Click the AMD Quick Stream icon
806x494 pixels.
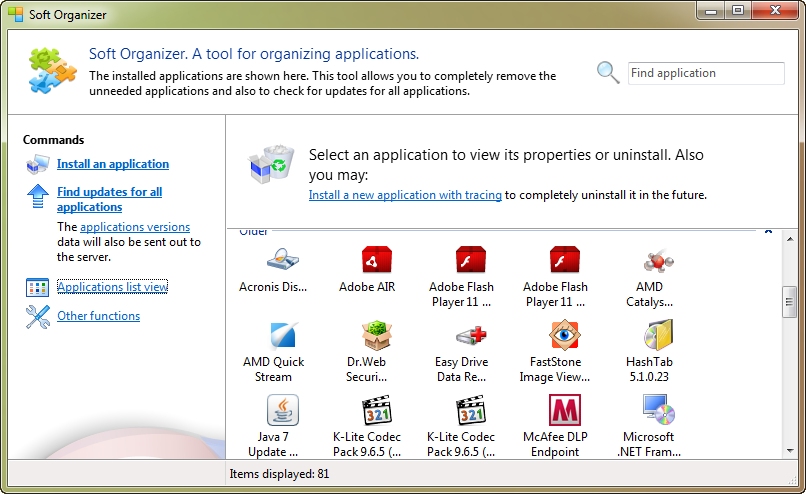coord(283,335)
